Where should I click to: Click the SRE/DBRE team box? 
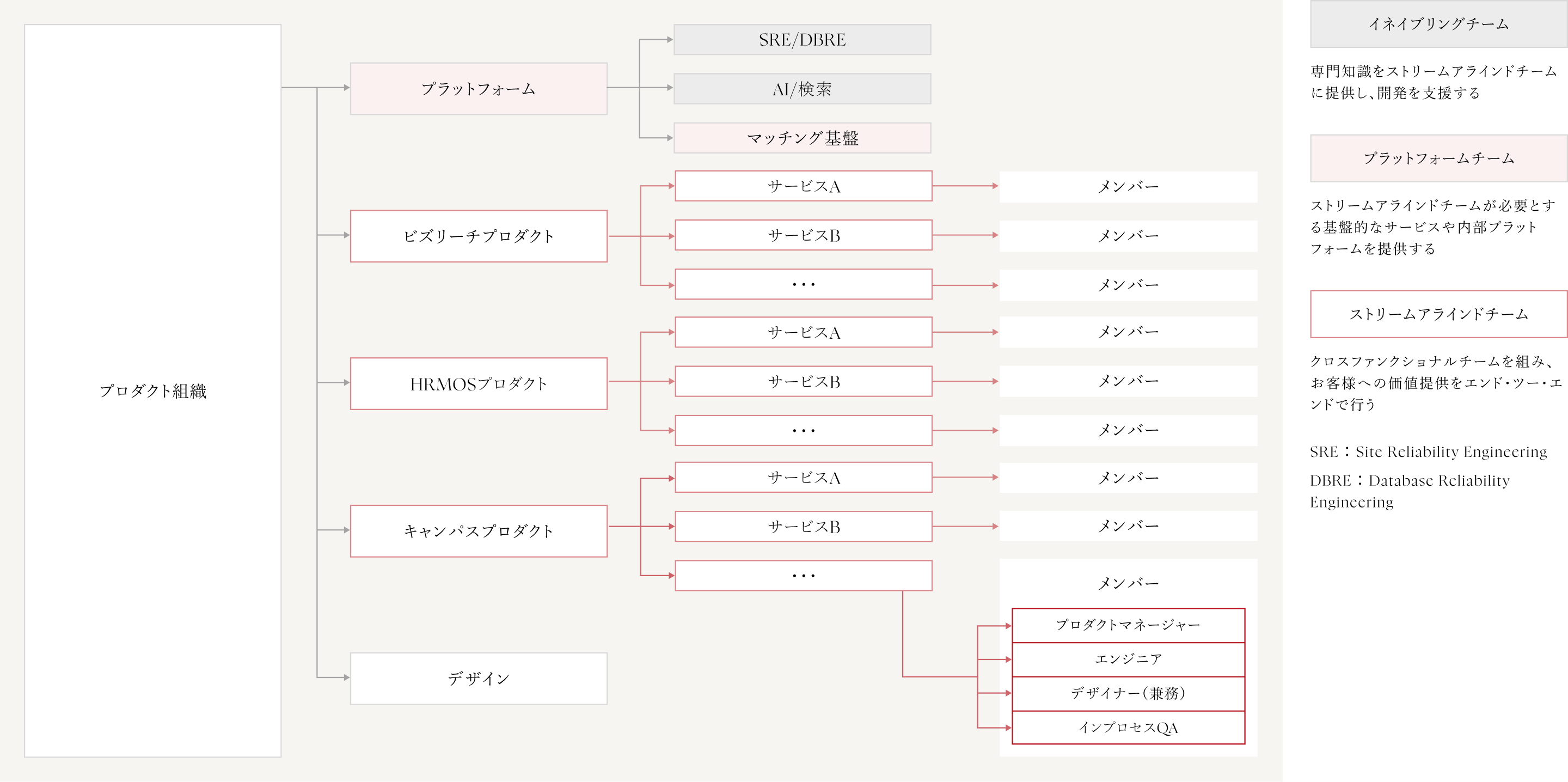point(803,40)
